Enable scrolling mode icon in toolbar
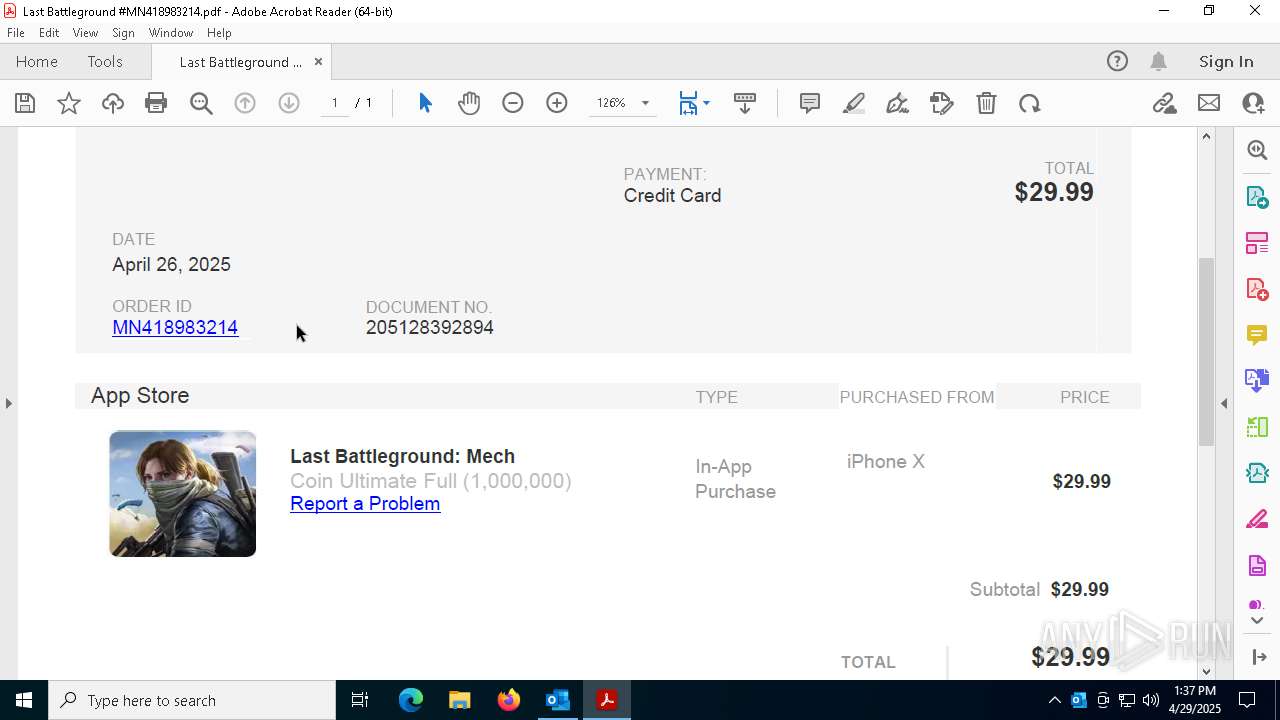1280x720 pixels. click(745, 103)
